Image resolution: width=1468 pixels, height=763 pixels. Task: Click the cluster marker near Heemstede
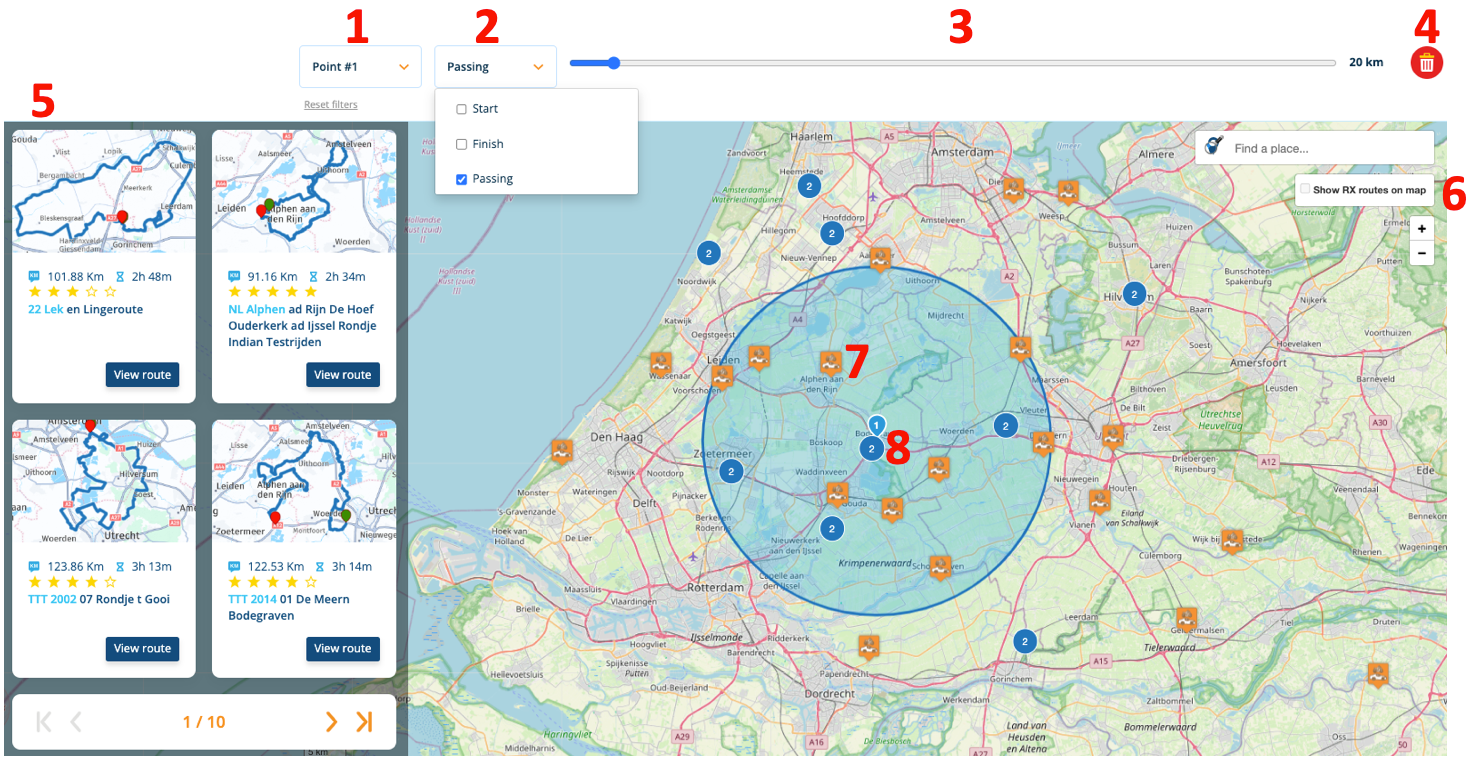click(x=809, y=185)
